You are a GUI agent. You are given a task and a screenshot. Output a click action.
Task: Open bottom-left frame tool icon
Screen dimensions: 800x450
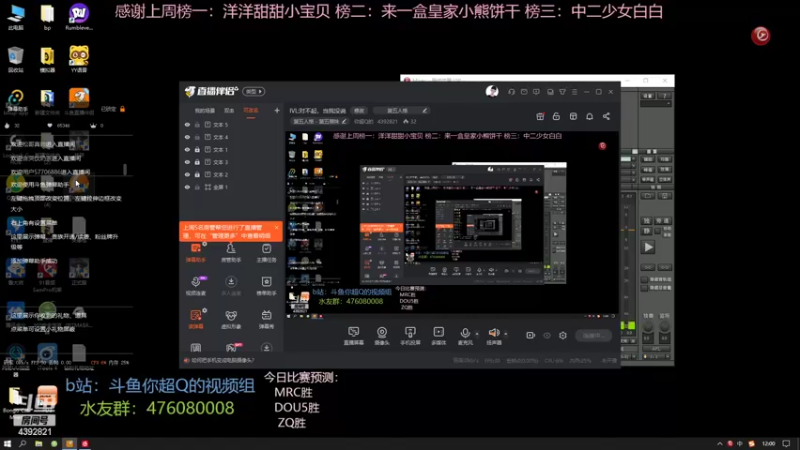pyautogui.click(x=196, y=348)
